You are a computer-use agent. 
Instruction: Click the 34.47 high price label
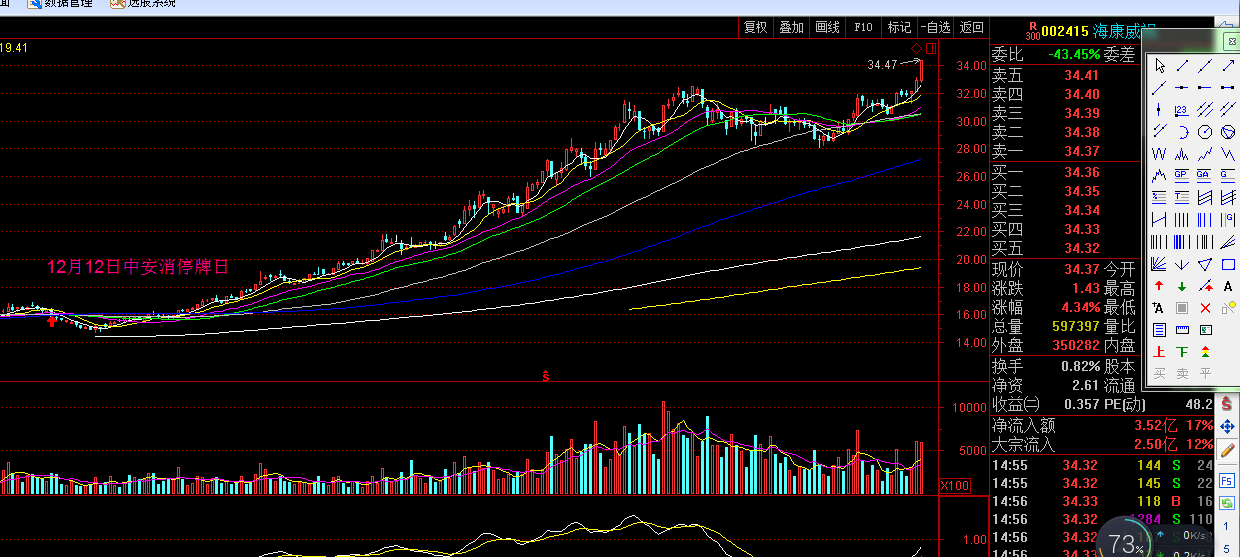pos(882,65)
